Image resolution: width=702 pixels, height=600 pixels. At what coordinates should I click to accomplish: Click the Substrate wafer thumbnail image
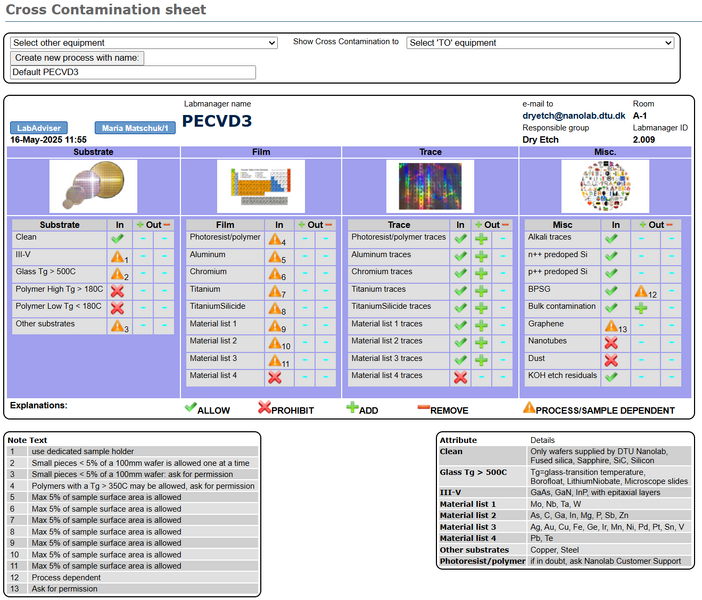93,186
